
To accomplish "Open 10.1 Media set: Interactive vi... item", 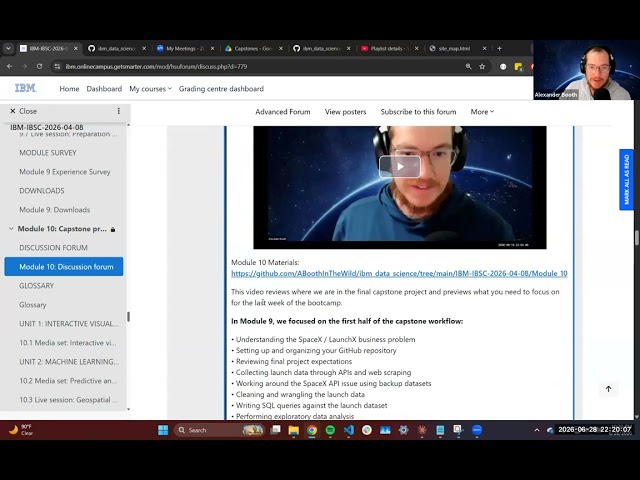I will tap(68, 343).
